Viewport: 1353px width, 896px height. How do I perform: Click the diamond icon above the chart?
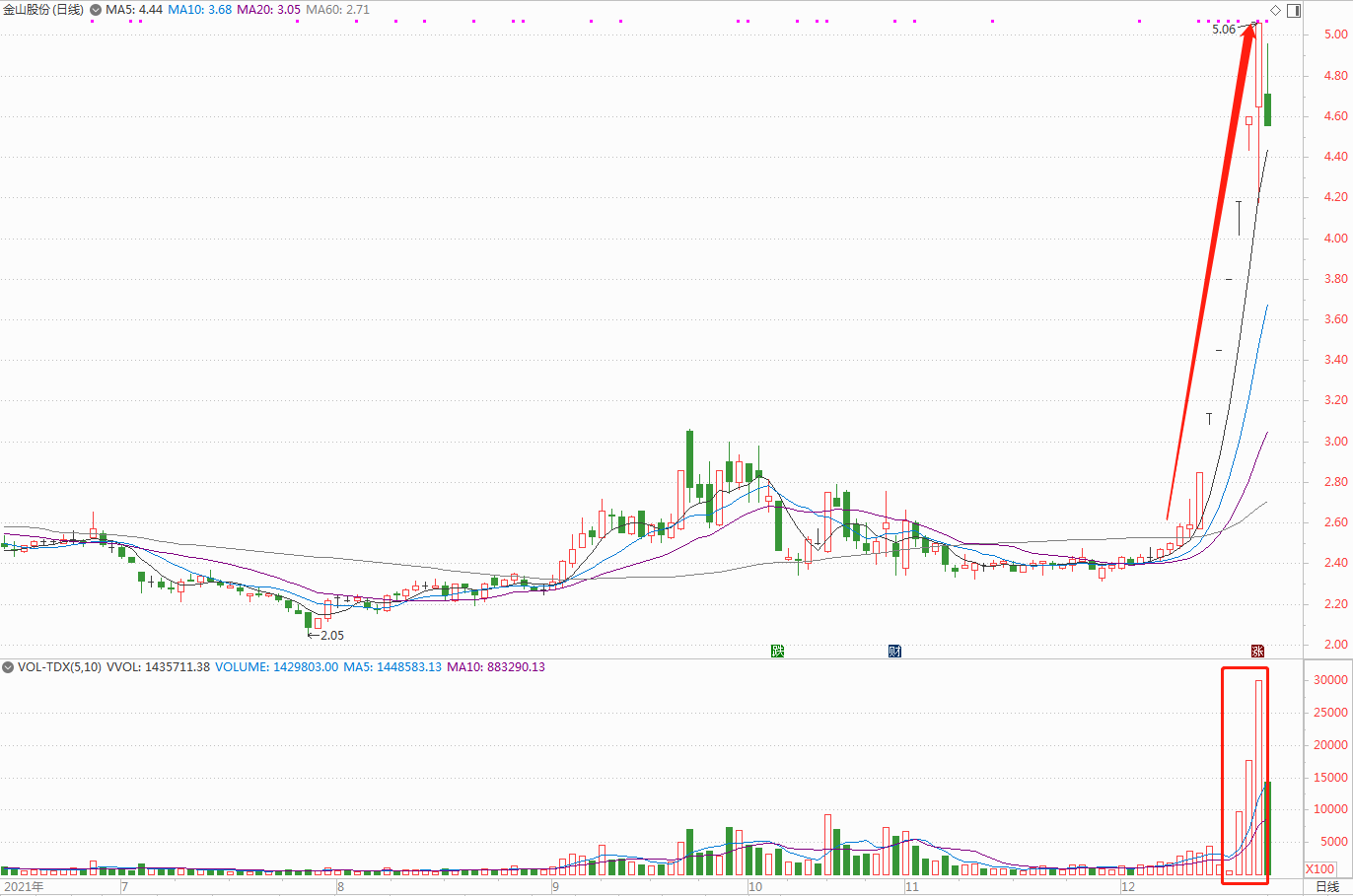1275,10
